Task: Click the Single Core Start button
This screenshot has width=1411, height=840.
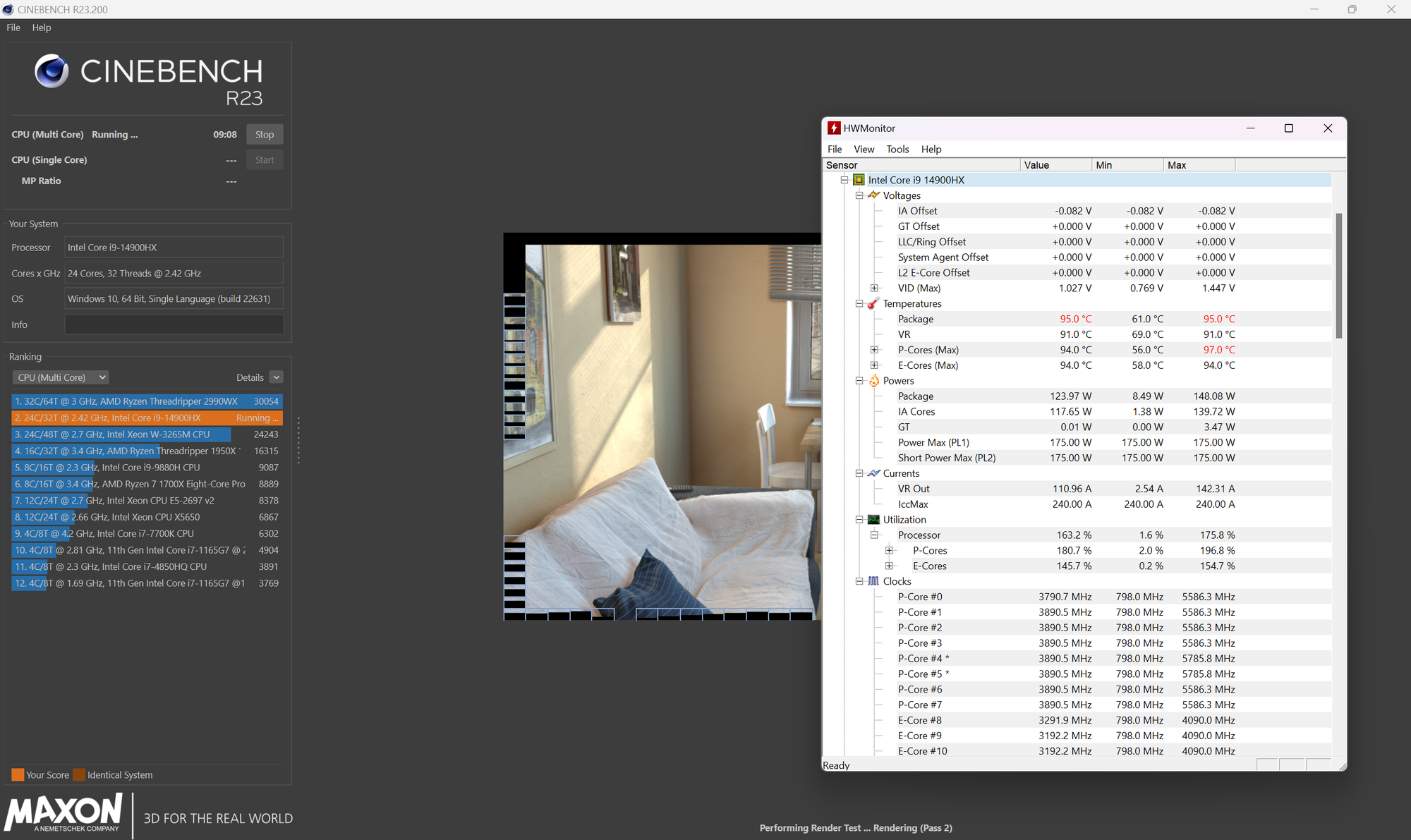Action: pyautogui.click(x=265, y=160)
